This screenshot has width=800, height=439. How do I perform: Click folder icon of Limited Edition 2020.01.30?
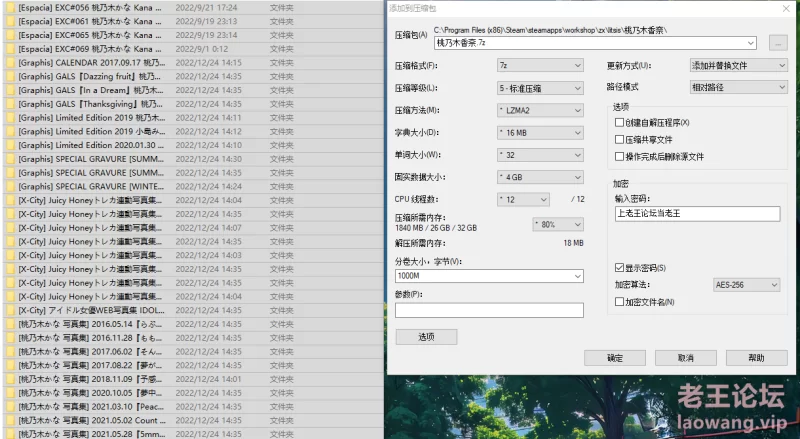pos(10,145)
